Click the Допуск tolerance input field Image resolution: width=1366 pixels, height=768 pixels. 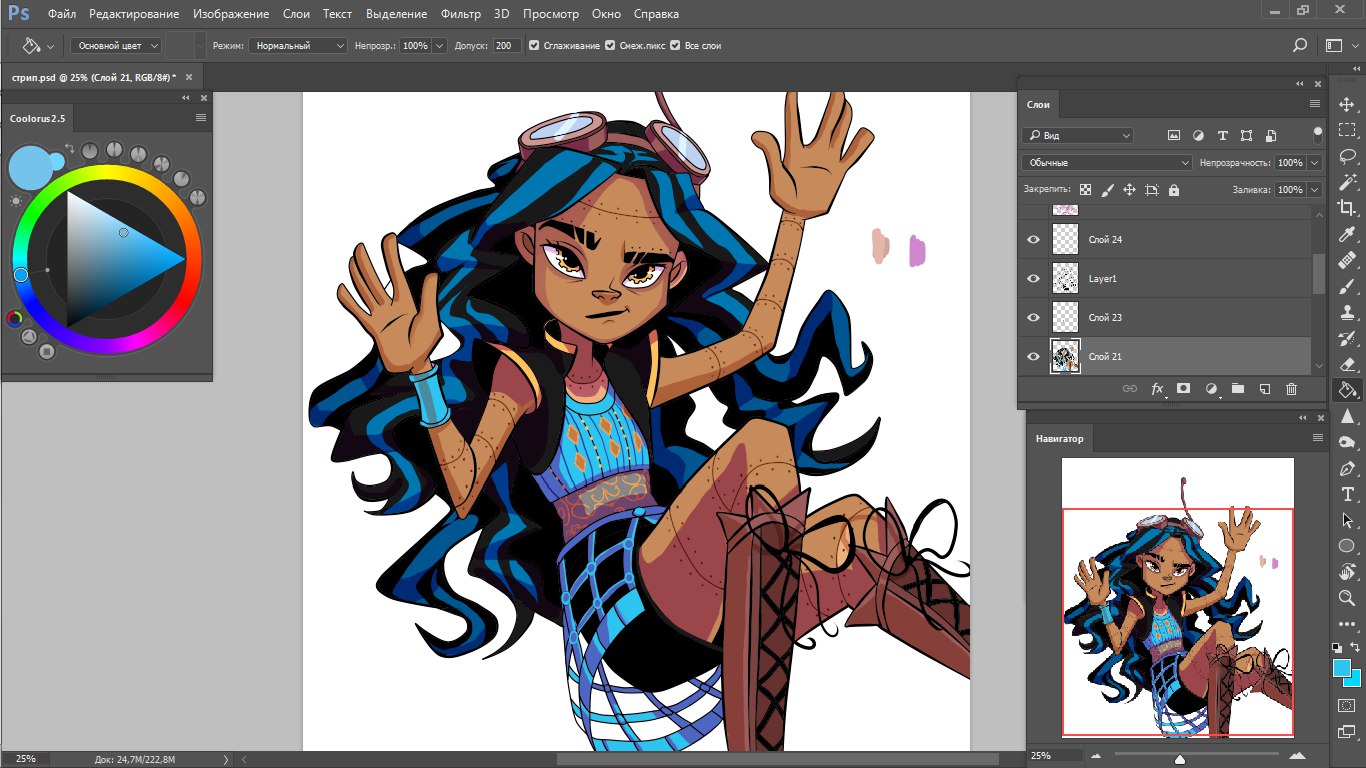[x=506, y=46]
